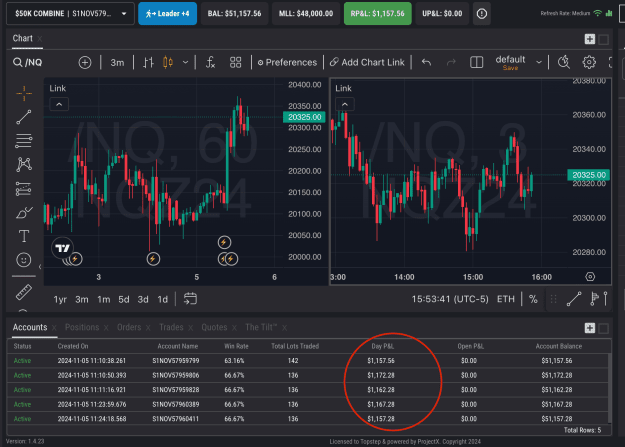Open the $50K COMBINE account dropdown
Image resolution: width=625 pixels, height=447 pixels.
pyautogui.click(x=71, y=14)
